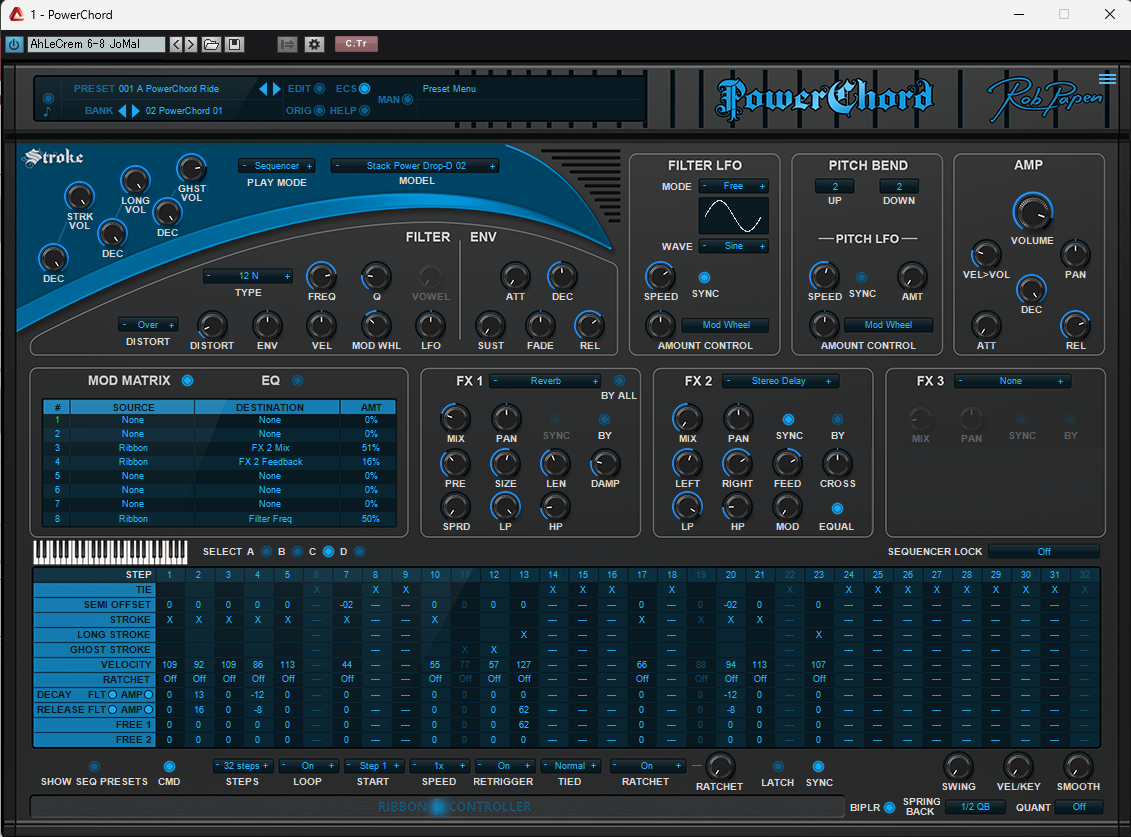The height and width of the screenshot is (837, 1131).
Task: Click the previous bank left arrow
Action: tap(123, 111)
